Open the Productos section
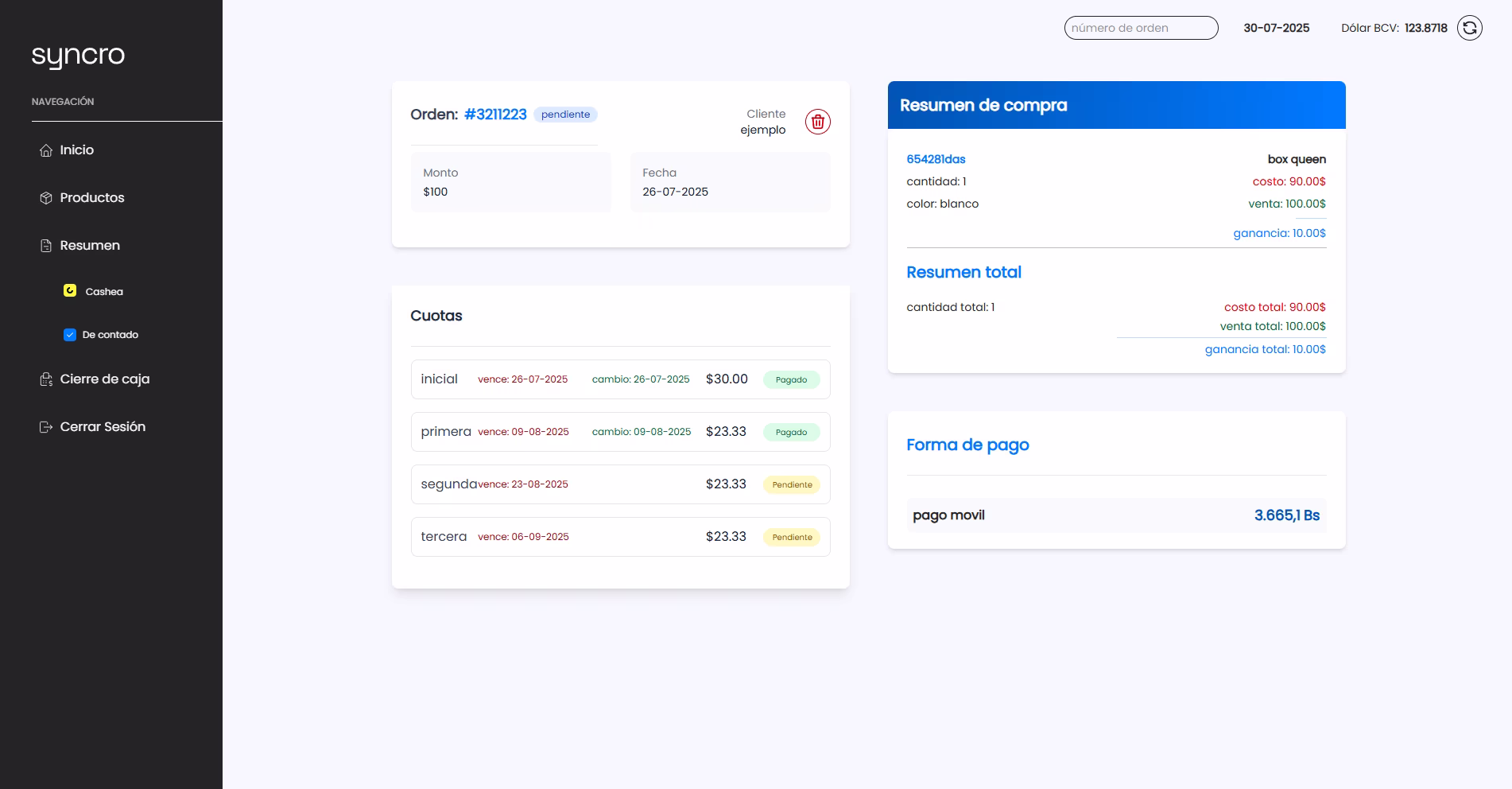Viewport: 1512px width, 789px height. tap(92, 198)
